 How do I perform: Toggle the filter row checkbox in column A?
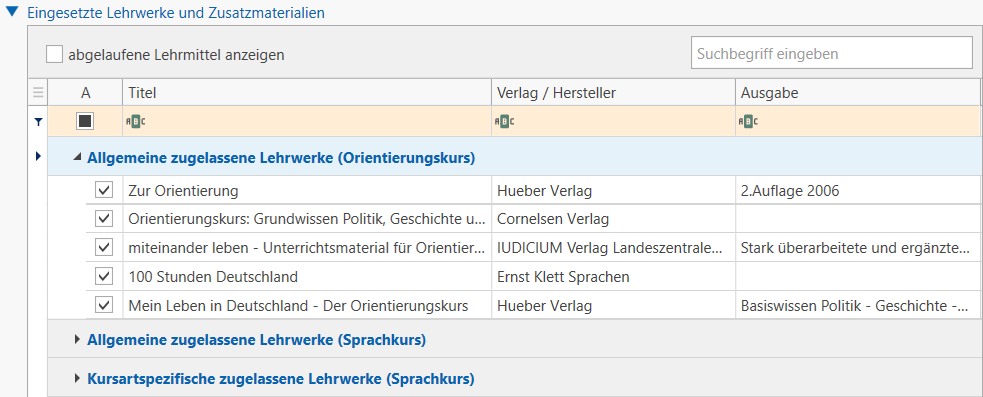point(85,121)
